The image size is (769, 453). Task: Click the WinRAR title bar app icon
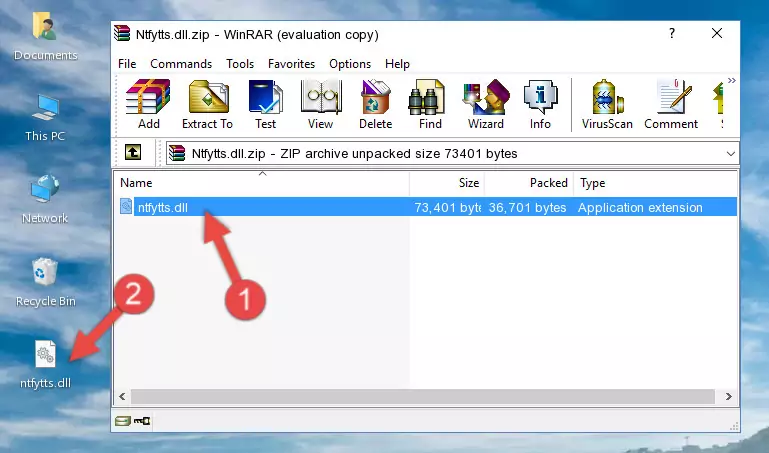[x=122, y=33]
